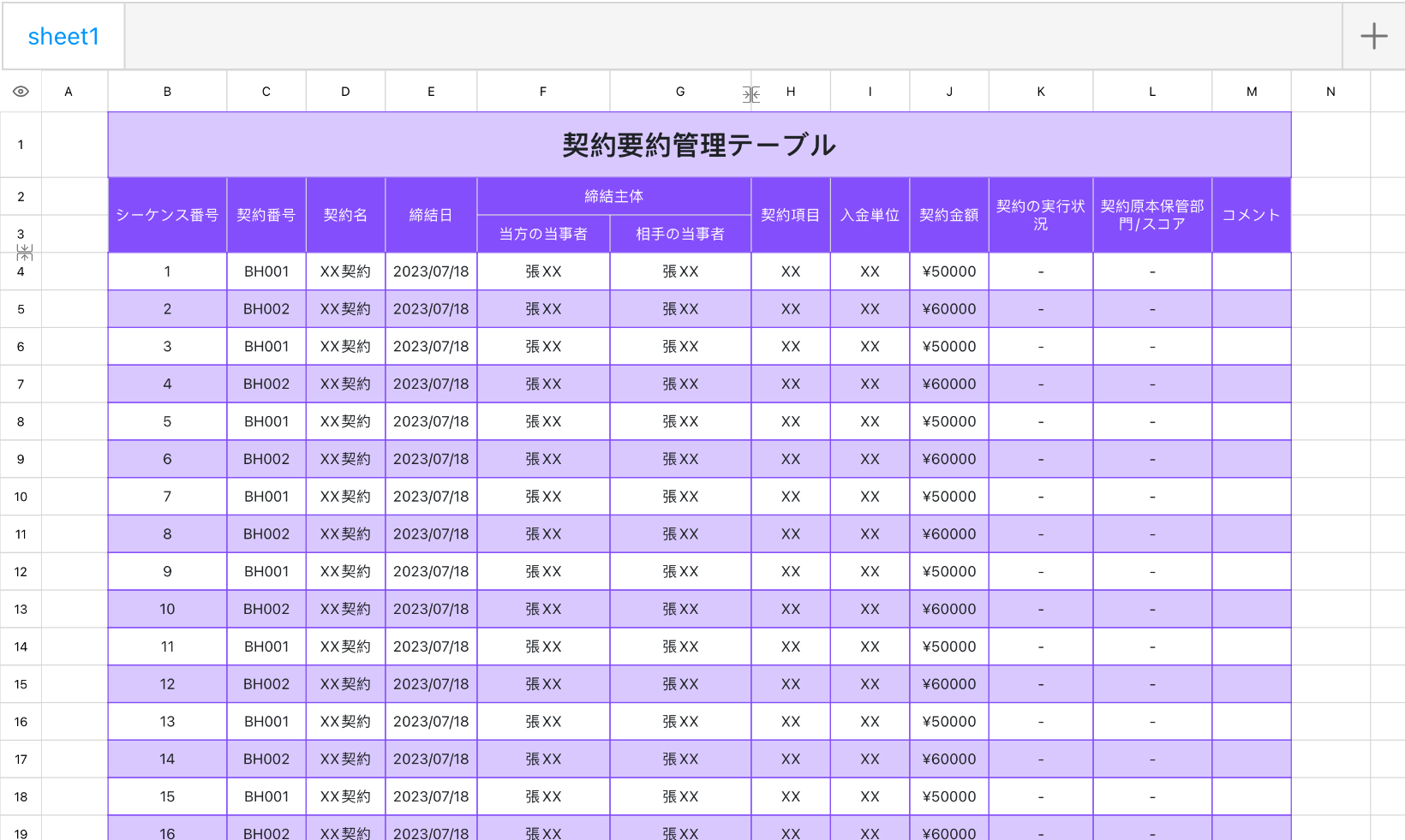Screen dimensions: 1405x840
Task: Click ¥50000 in sequence row 7
Action: [949, 497]
